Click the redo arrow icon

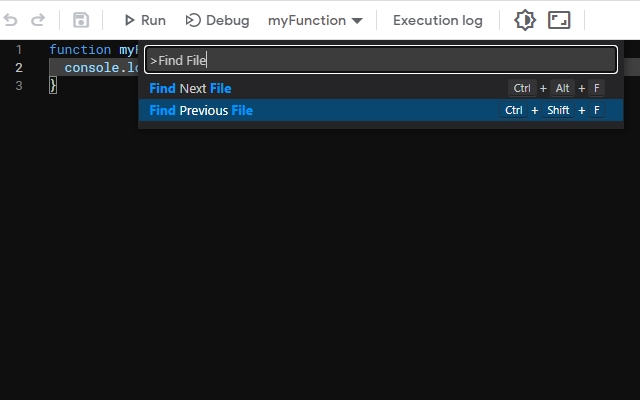click(38, 20)
